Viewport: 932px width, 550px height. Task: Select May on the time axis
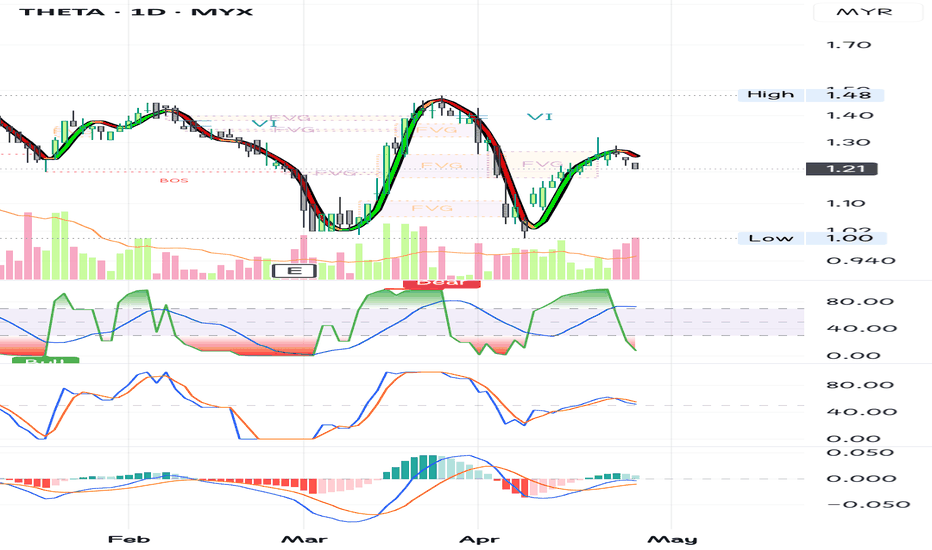tap(672, 539)
